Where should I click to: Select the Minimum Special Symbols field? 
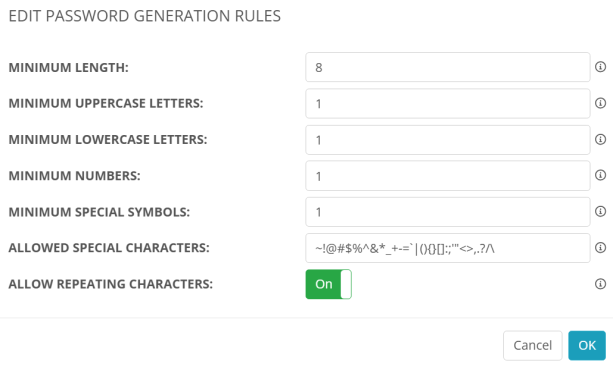click(448, 212)
